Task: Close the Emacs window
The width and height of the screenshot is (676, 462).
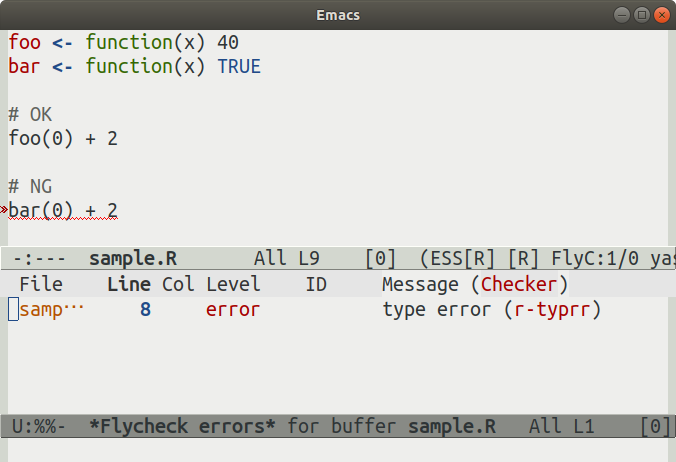Action: pos(661,15)
